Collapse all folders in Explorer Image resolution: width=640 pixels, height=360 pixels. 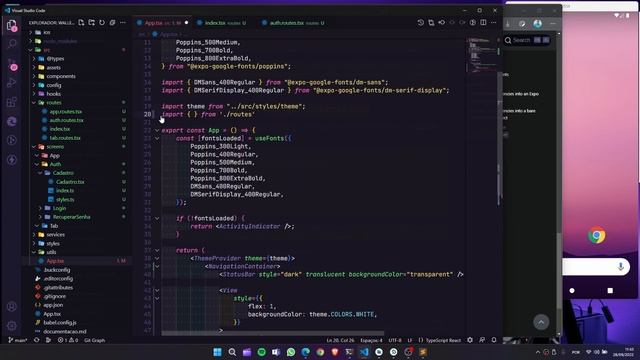click(x=112, y=23)
